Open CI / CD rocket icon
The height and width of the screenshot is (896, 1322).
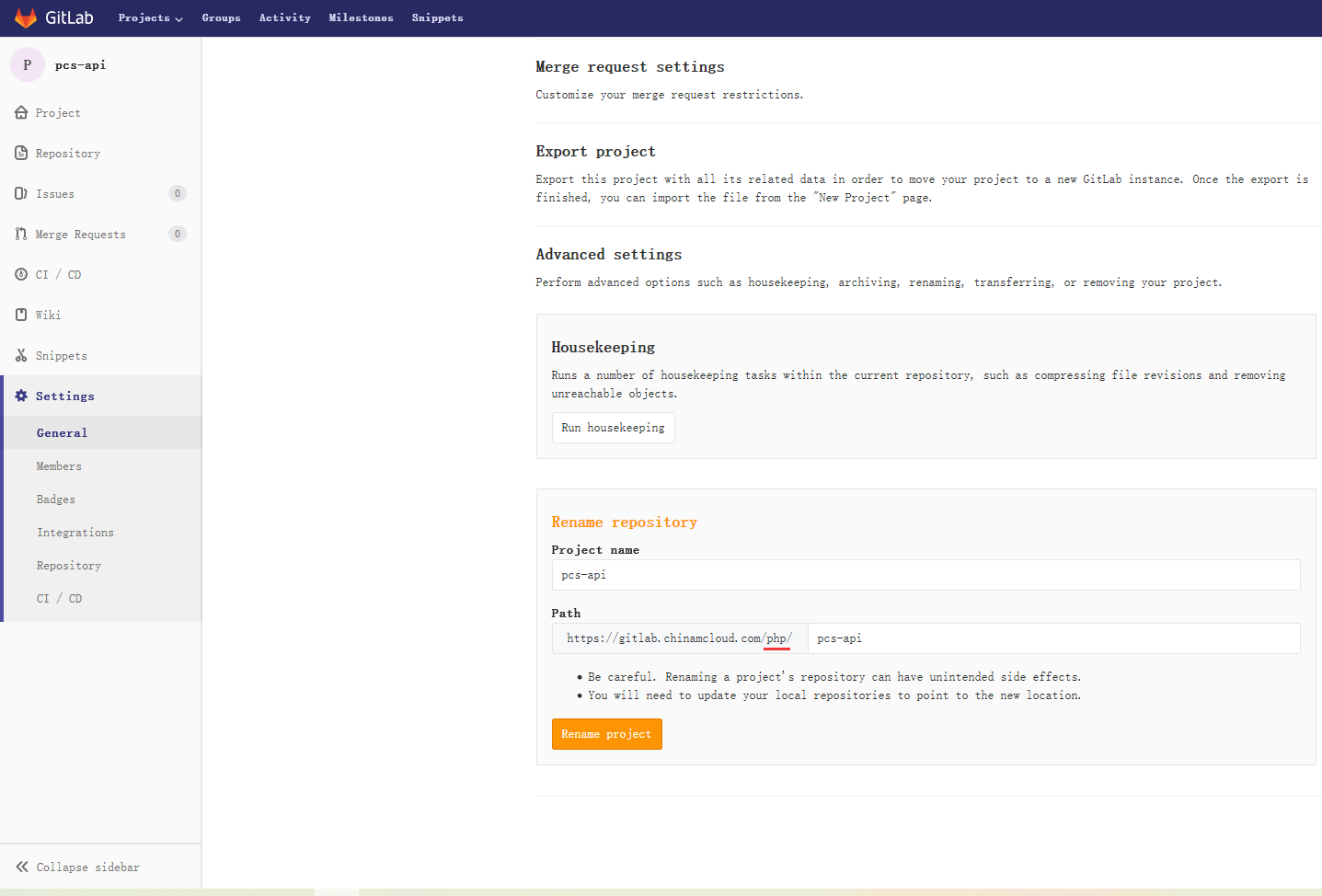(x=21, y=274)
